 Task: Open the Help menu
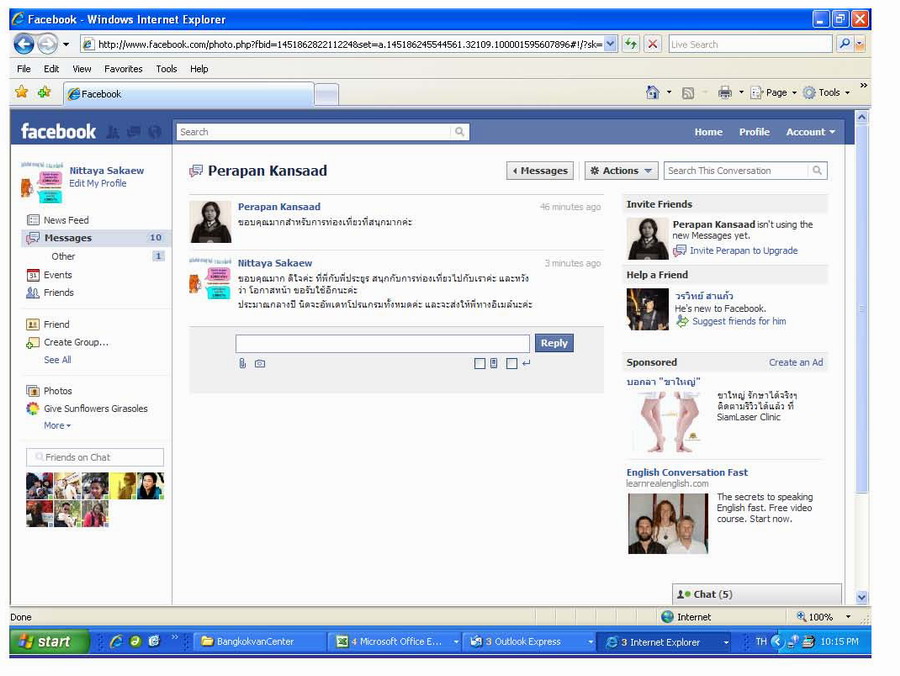coord(199,69)
